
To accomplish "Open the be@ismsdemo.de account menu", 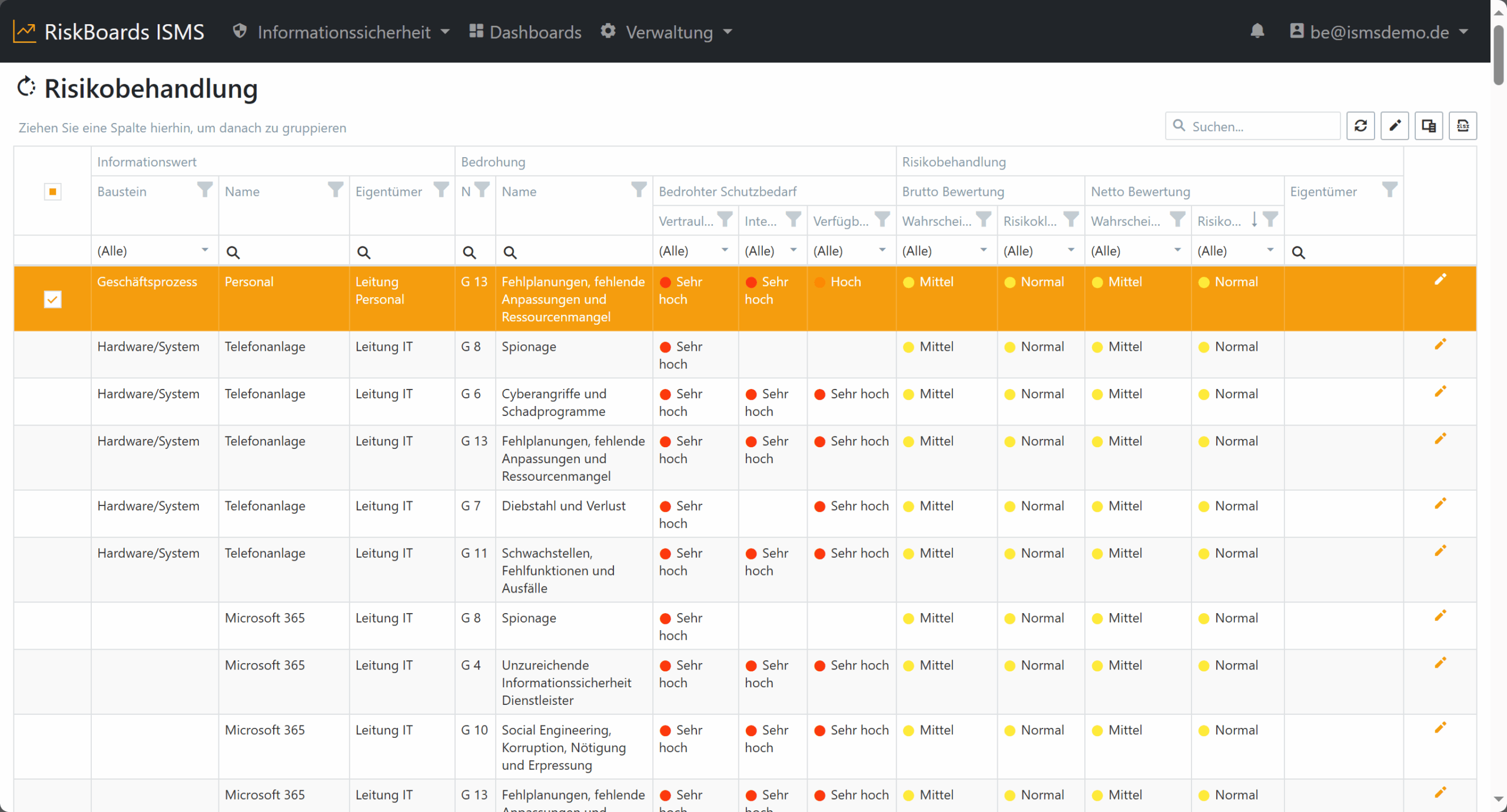I will tap(1379, 32).
